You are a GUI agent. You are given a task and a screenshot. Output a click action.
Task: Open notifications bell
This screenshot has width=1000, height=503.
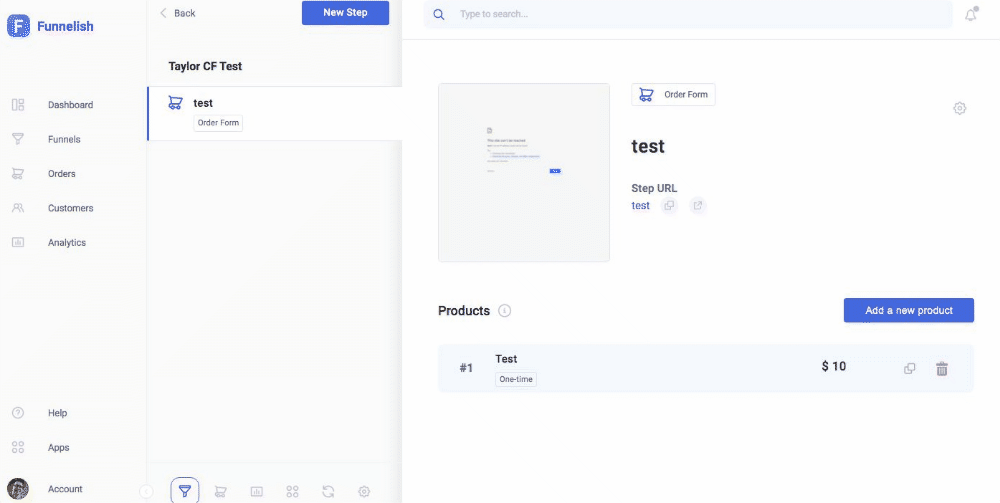(x=971, y=14)
